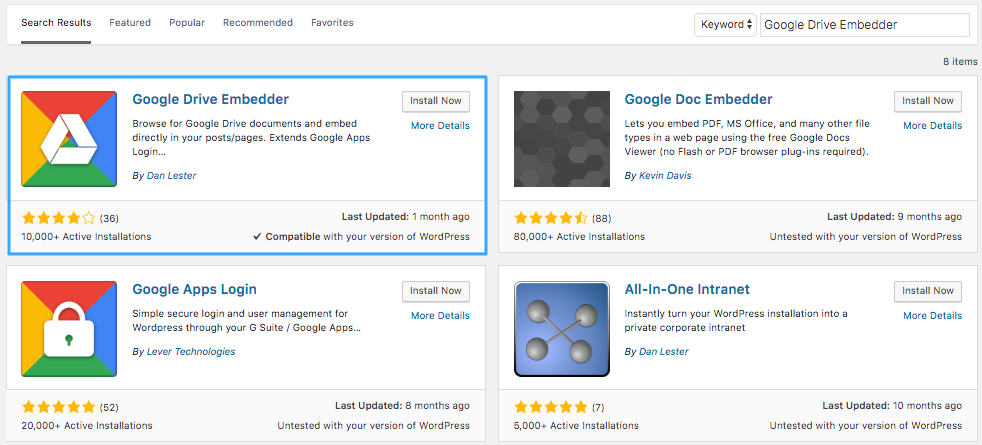Click the plugin search input field
Image resolution: width=982 pixels, height=445 pixels.
(865, 25)
